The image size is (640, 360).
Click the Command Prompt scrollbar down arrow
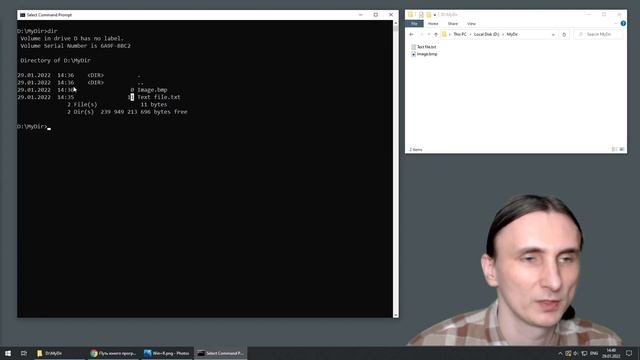coord(396,315)
